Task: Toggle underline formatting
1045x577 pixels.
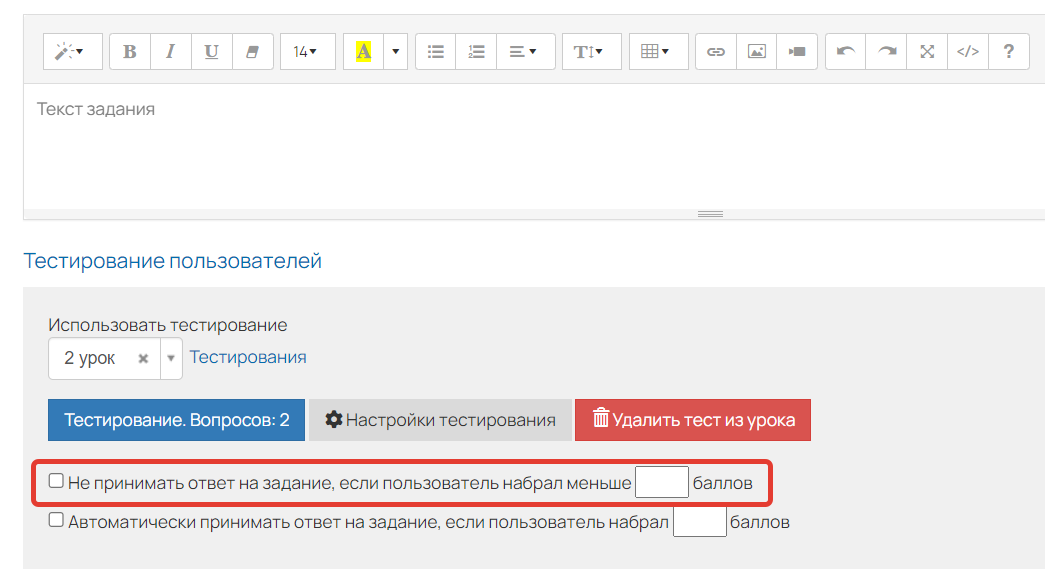Action: coord(211,51)
